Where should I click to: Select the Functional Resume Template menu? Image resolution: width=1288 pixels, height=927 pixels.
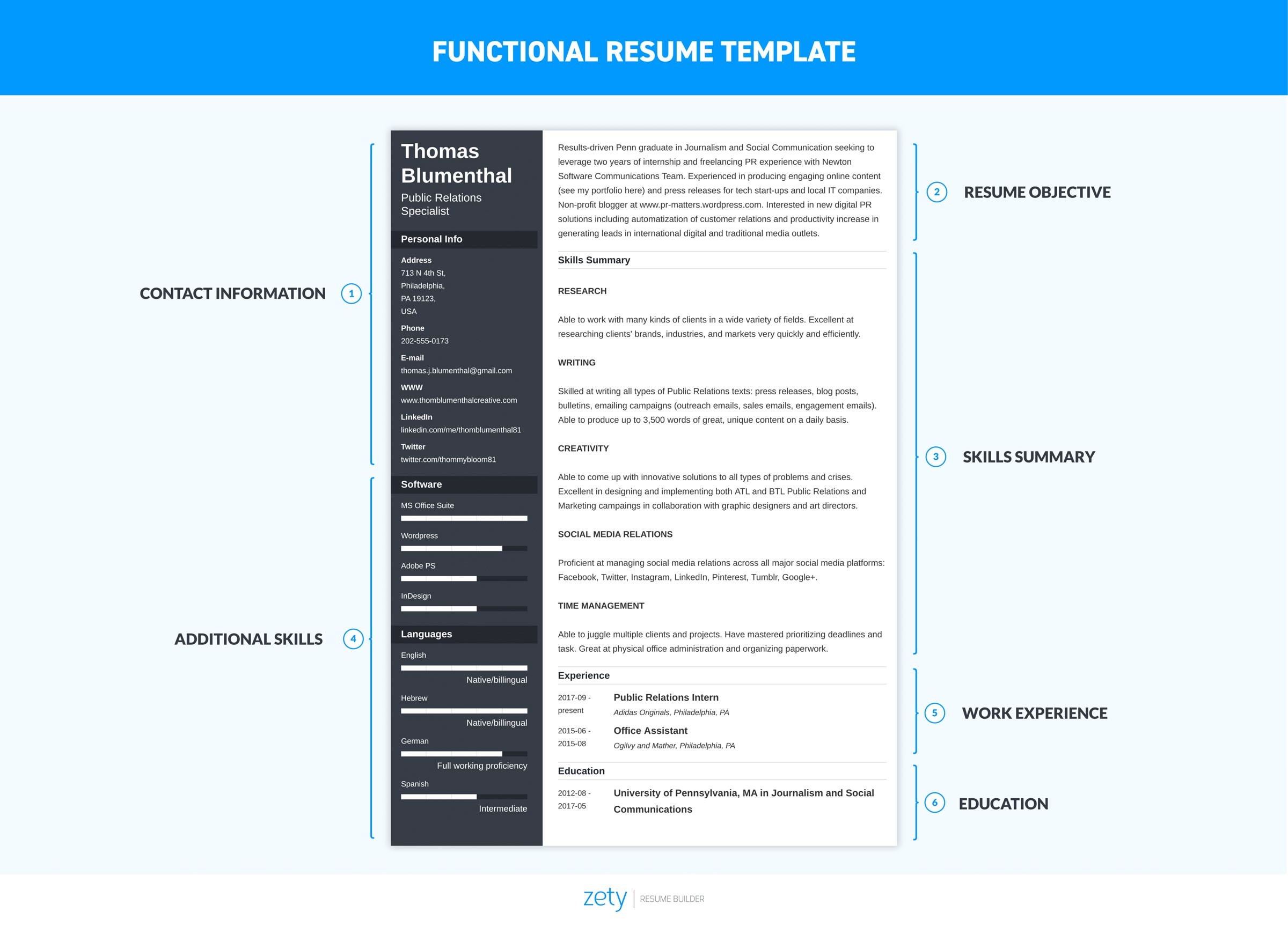pos(644,39)
